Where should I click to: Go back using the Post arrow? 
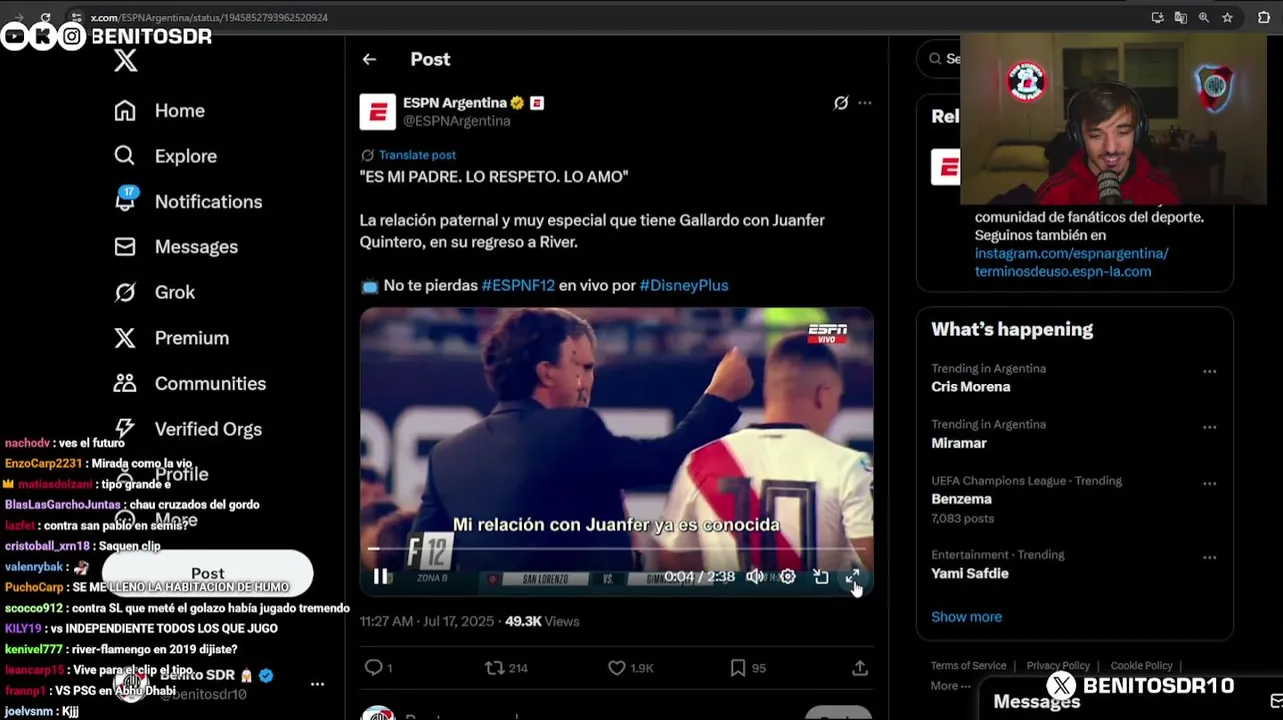[369, 59]
